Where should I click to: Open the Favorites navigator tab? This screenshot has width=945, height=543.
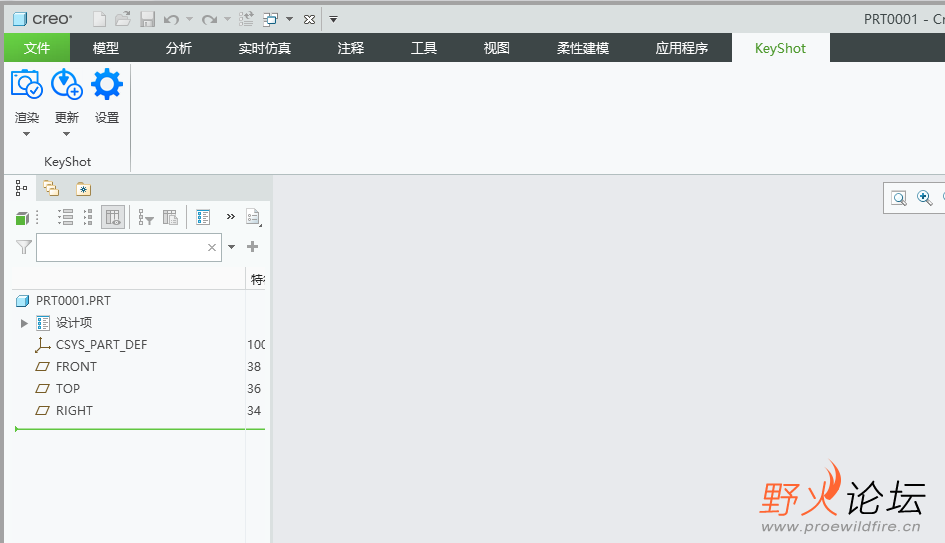click(83, 189)
